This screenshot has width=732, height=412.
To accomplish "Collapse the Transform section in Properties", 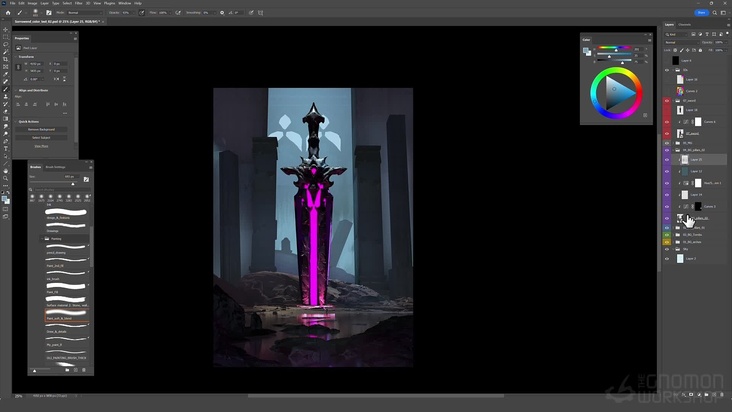I will [16, 56].
